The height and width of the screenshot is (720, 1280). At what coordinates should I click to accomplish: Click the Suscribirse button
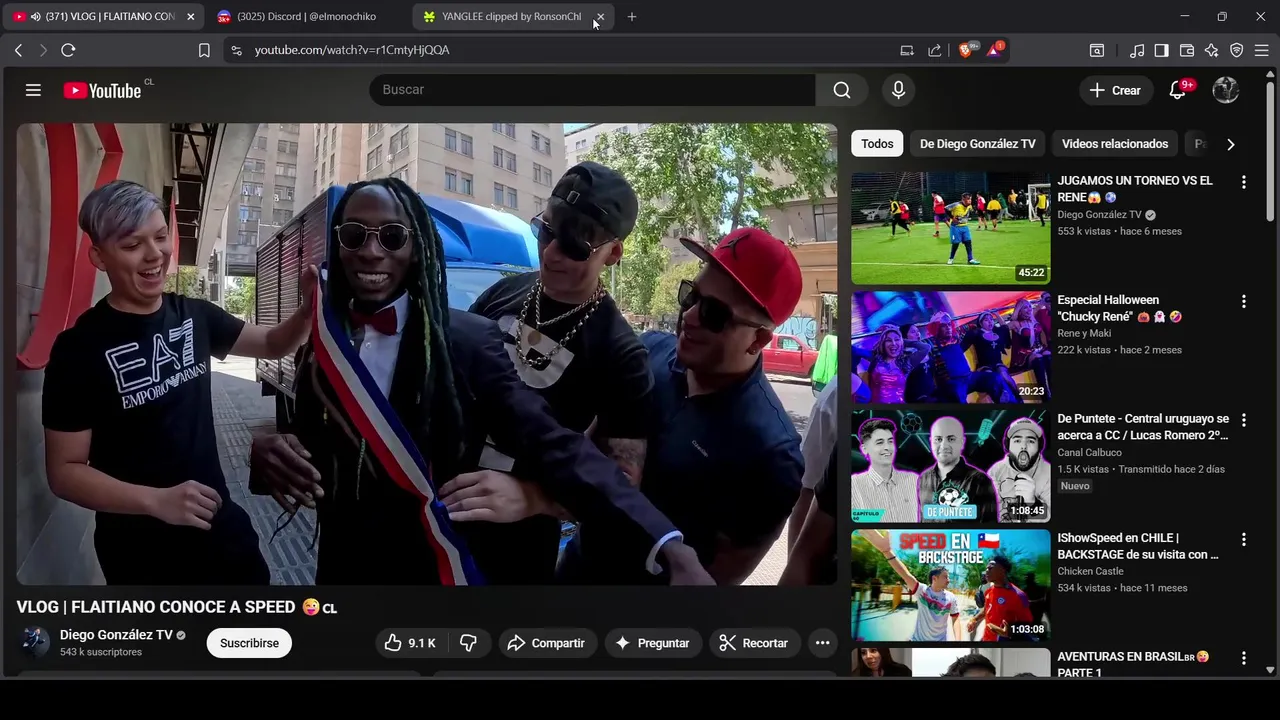coord(249,643)
